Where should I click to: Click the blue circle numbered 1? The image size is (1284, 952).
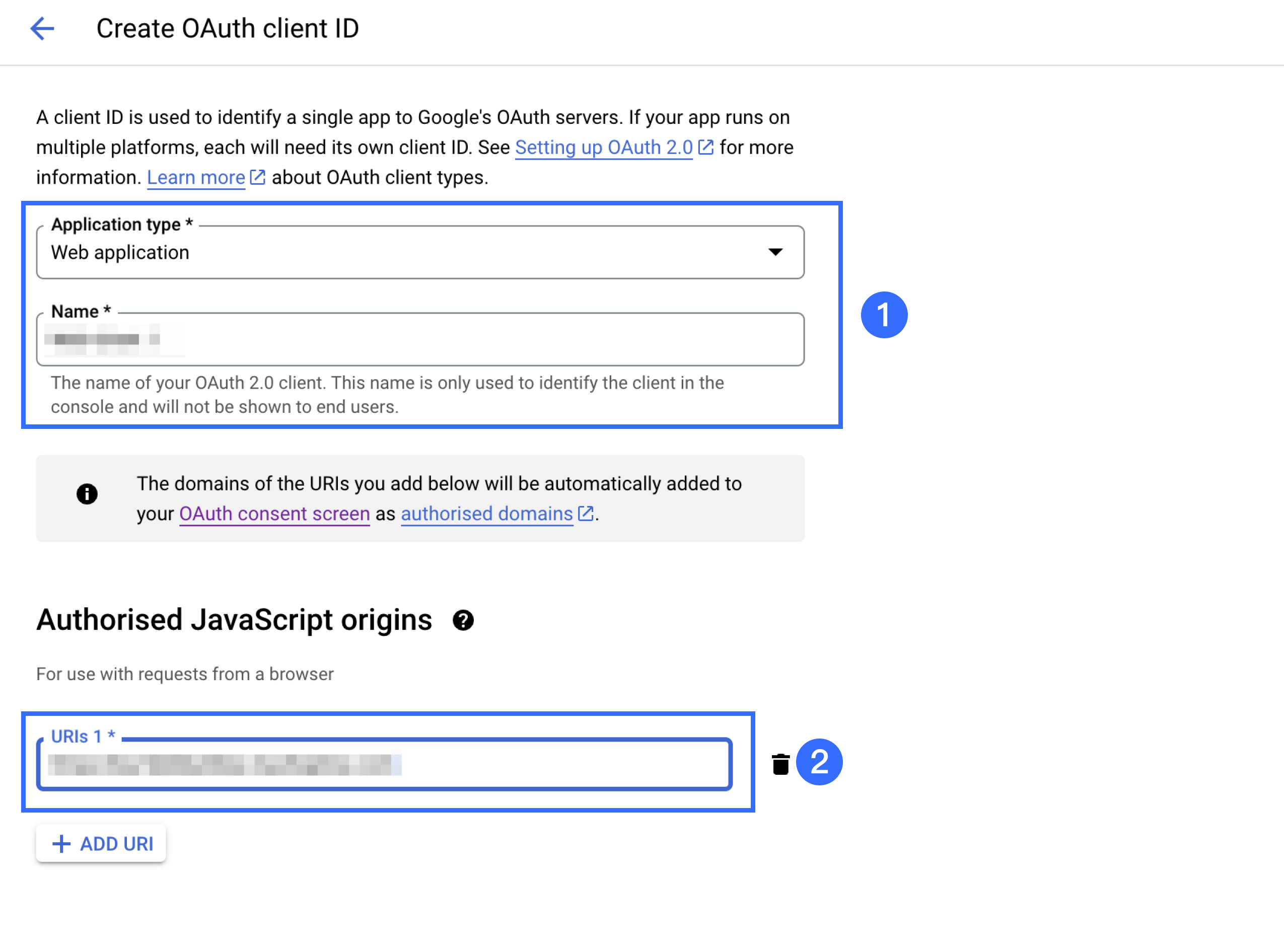pos(884,315)
